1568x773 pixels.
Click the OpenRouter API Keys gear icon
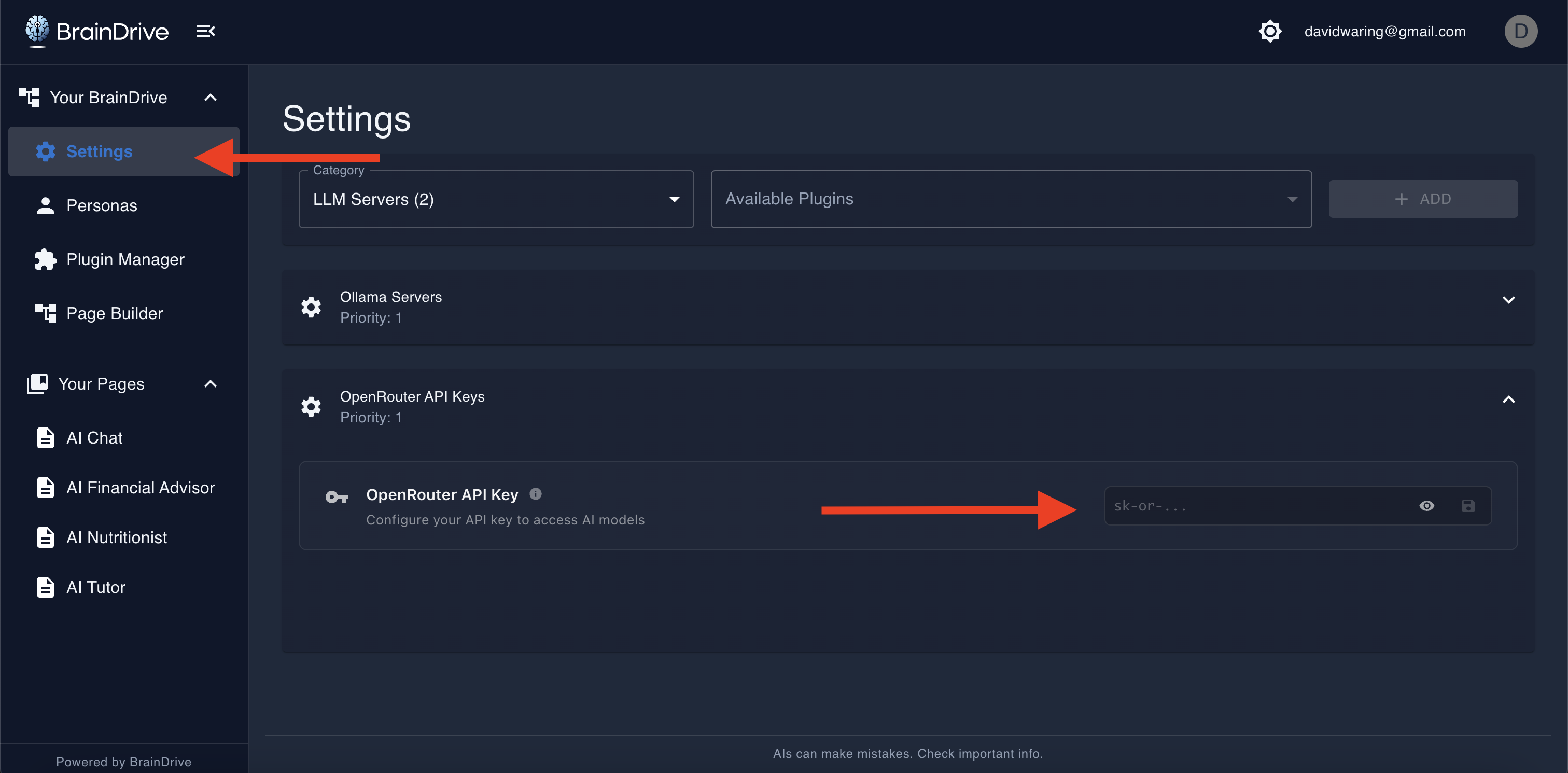pos(311,406)
